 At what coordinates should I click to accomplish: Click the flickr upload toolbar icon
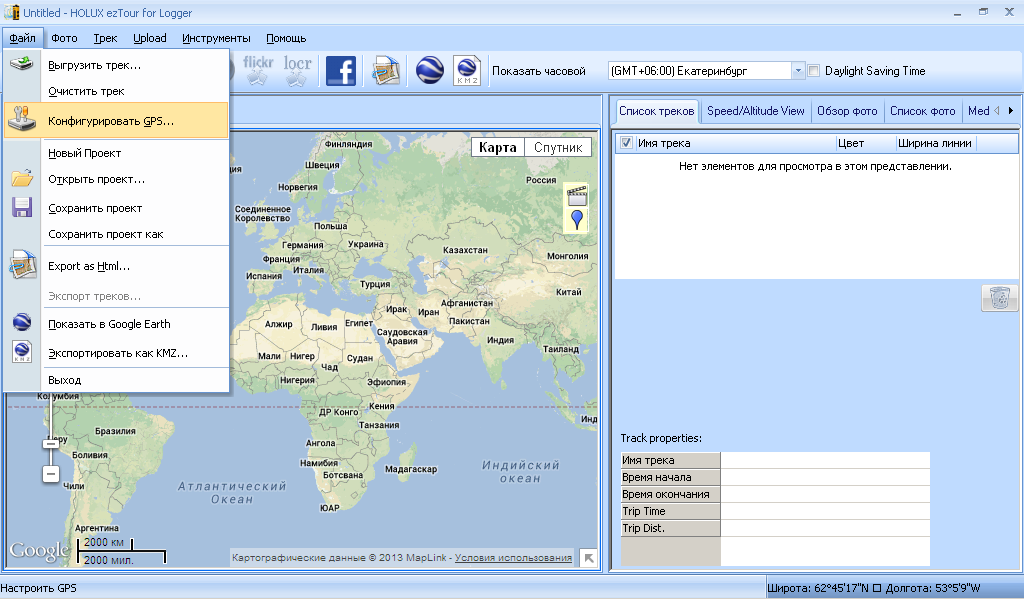(258, 71)
